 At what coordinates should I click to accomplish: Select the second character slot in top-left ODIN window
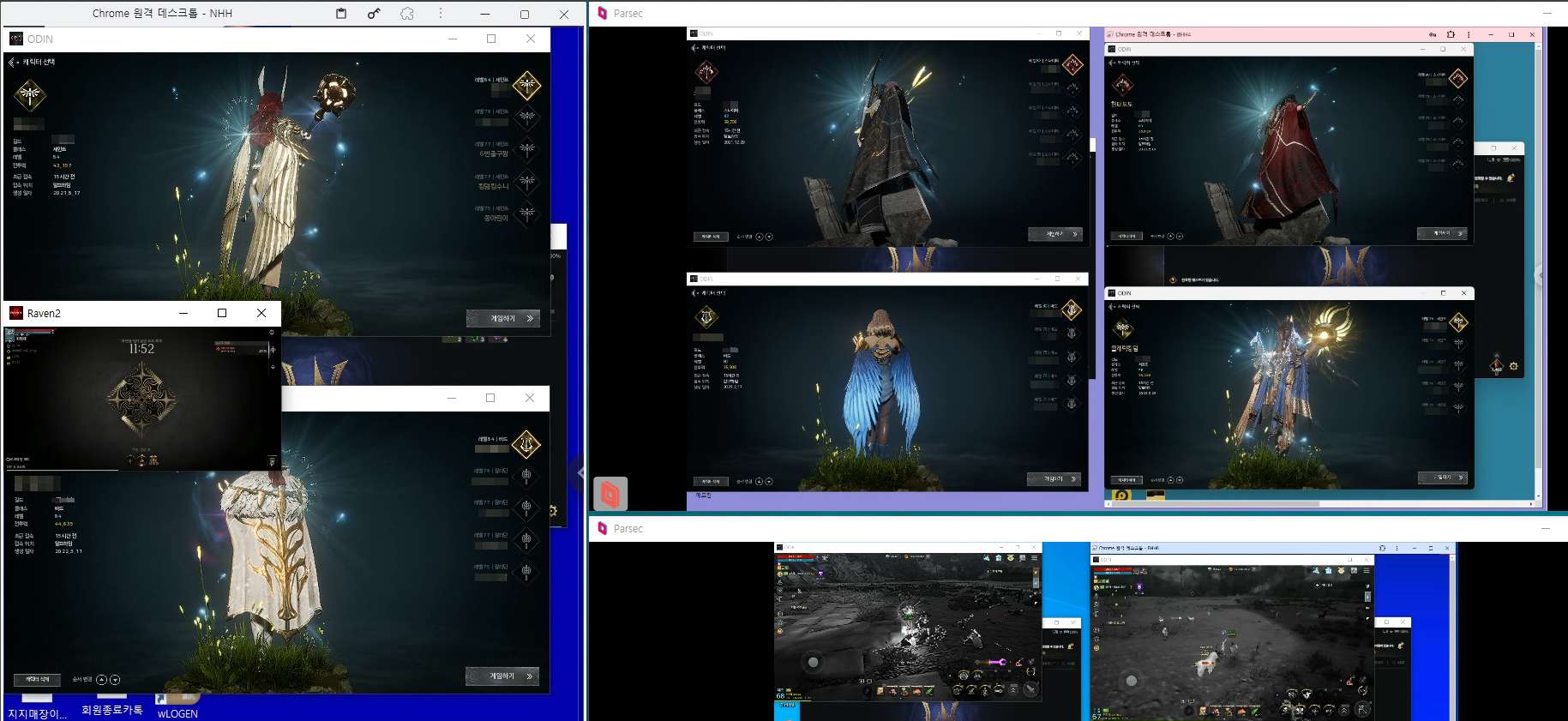tap(527, 117)
